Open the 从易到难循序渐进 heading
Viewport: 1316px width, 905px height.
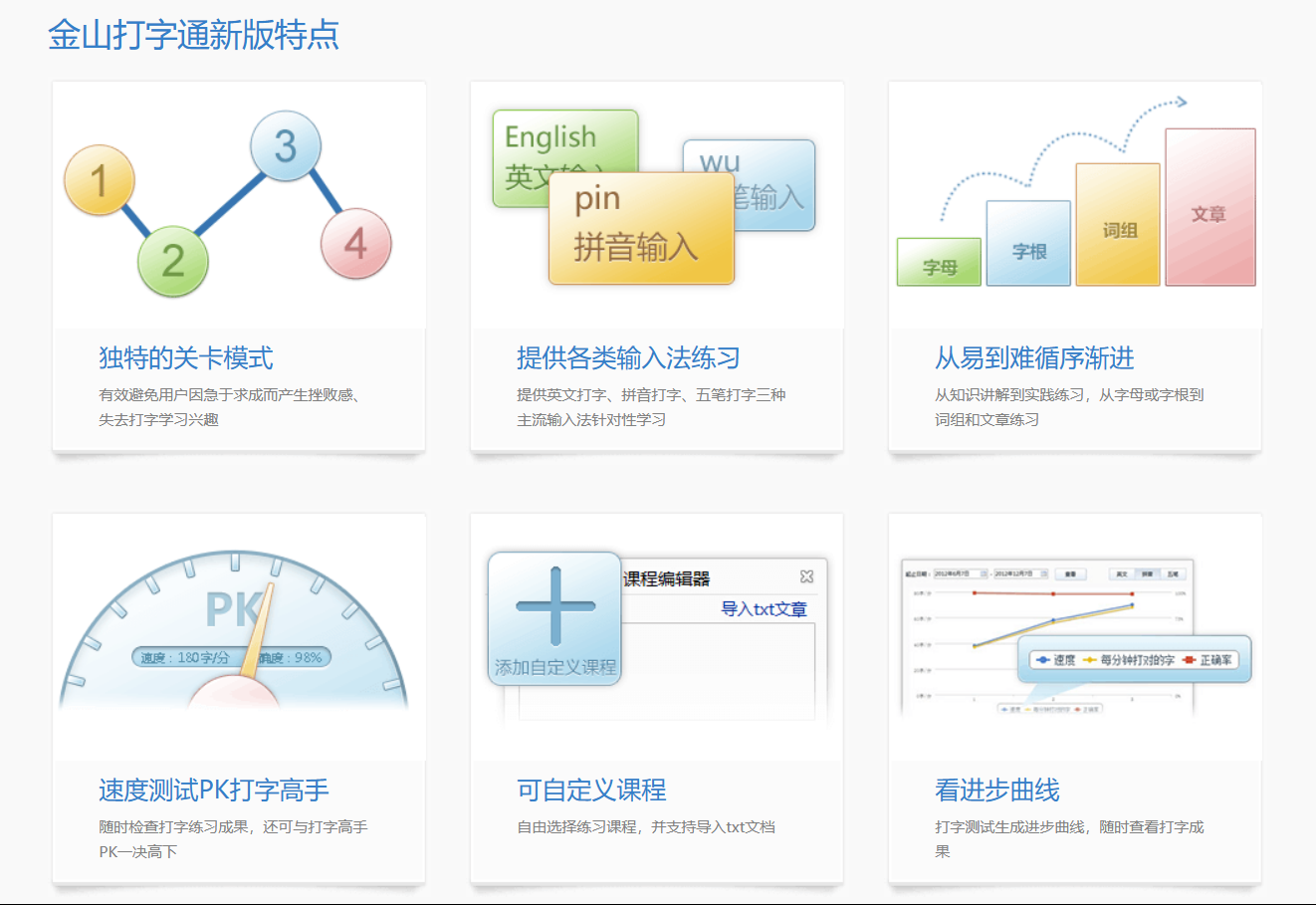(x=1034, y=358)
